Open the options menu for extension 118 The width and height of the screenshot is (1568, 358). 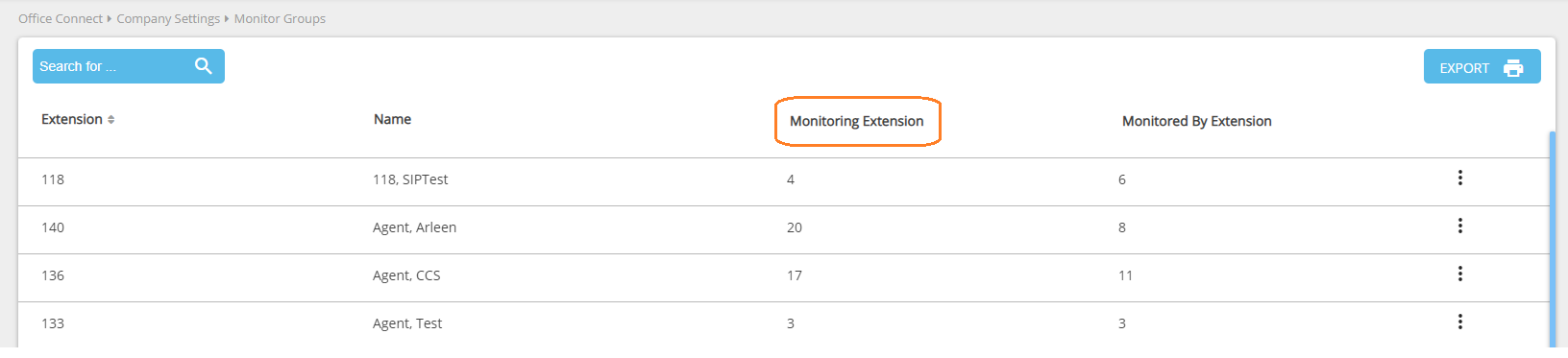(1459, 178)
